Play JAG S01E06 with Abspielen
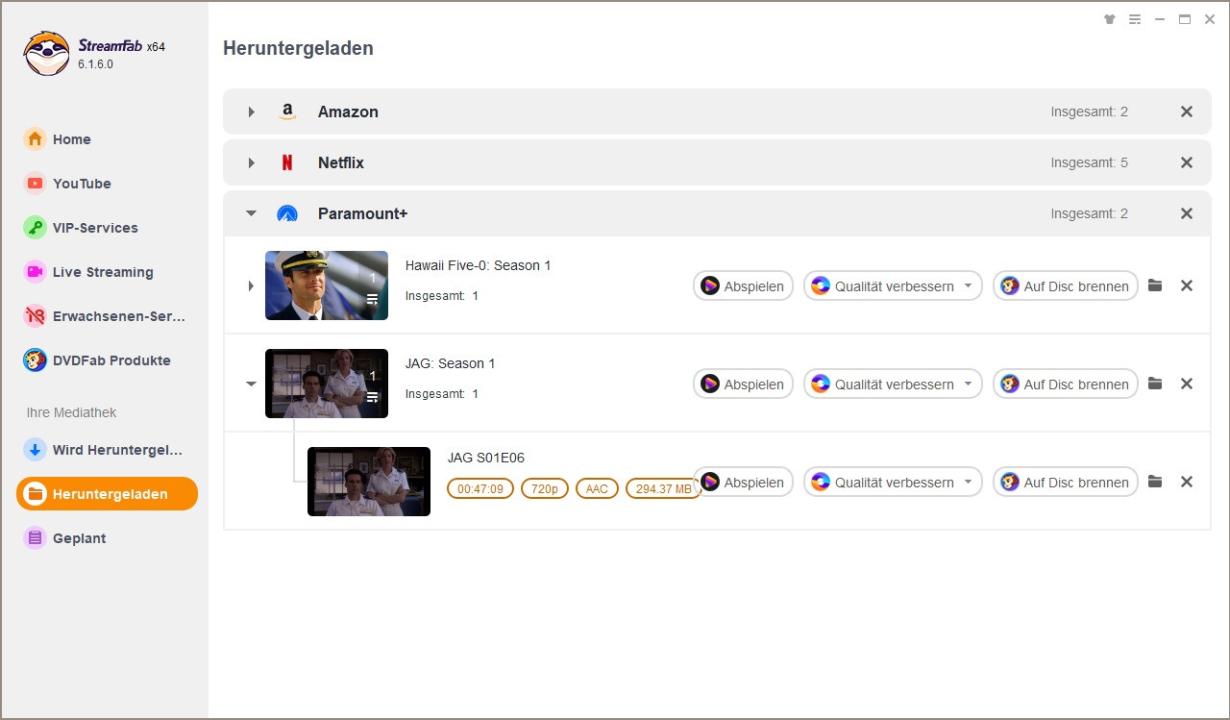This screenshot has height=720, width=1230. coord(743,482)
